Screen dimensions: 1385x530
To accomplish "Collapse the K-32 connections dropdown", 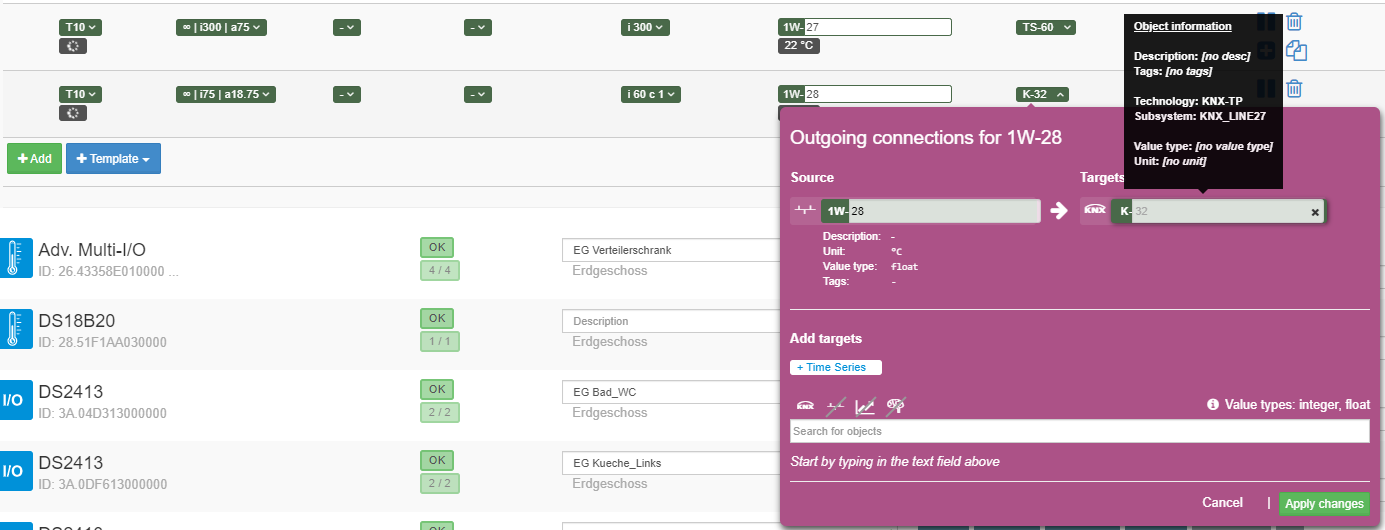I will tap(1043, 94).
